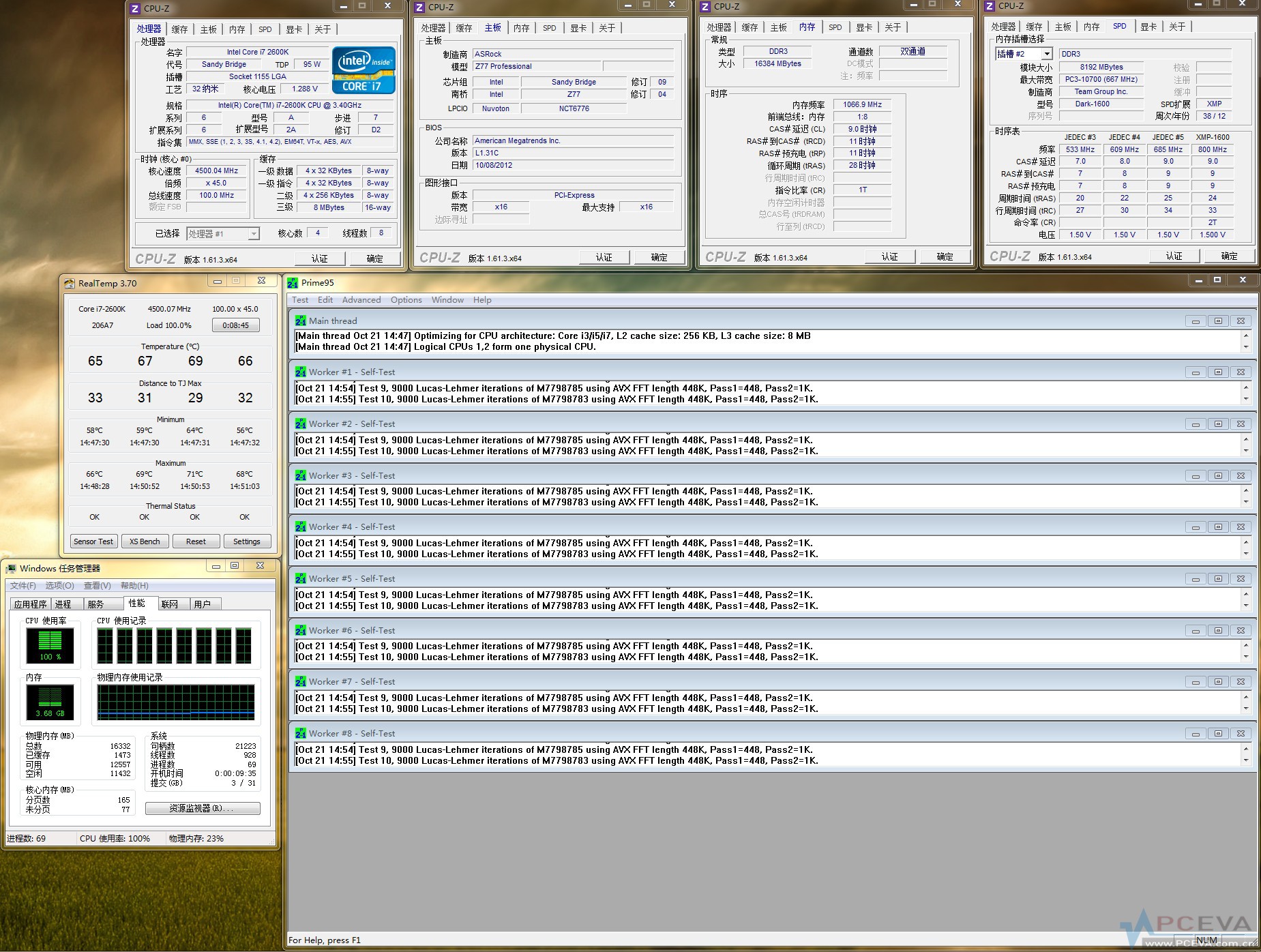Switch to SPD tab in first CPU-Z
Image resolution: width=1261 pixels, height=952 pixels.
265,29
